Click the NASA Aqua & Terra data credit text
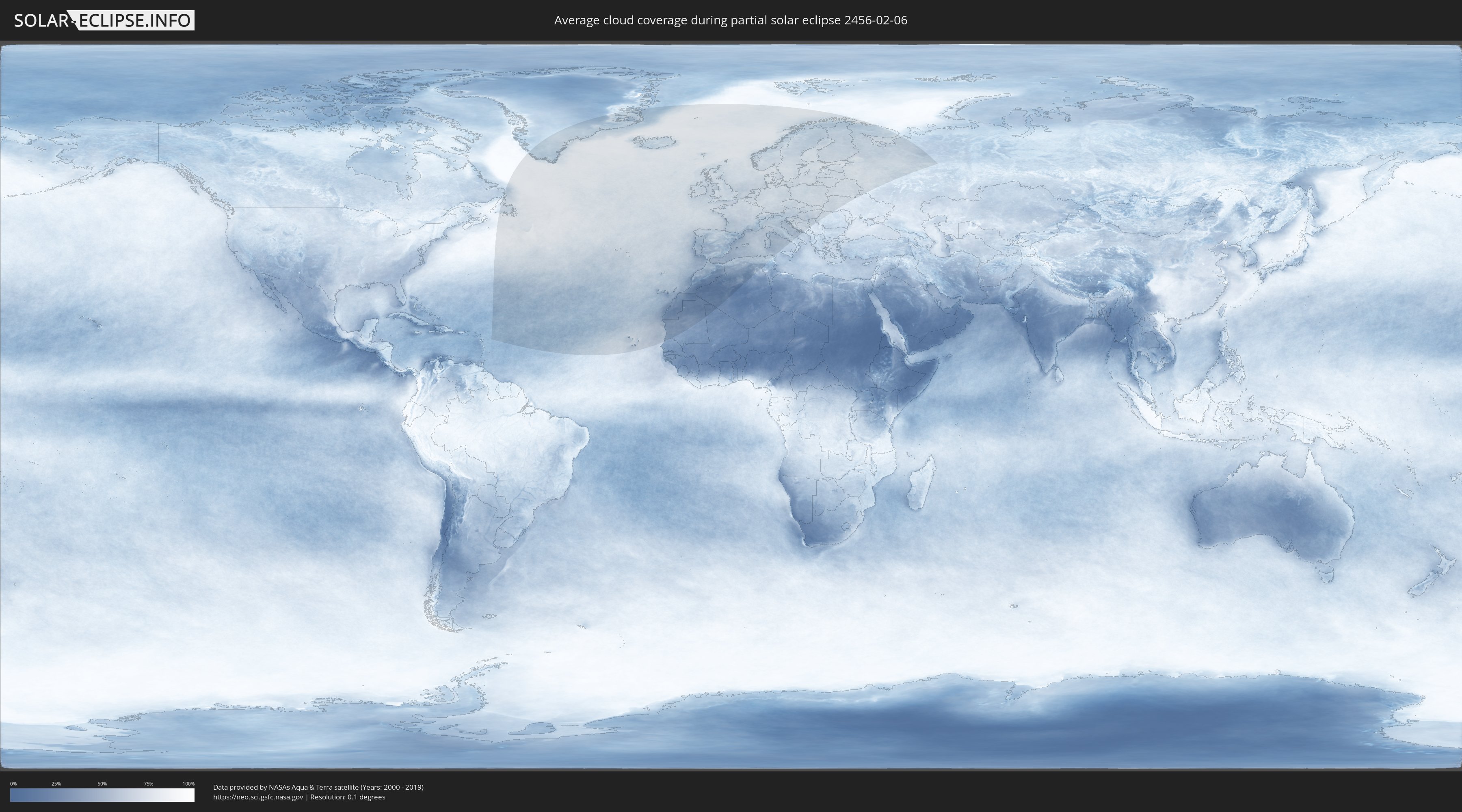This screenshot has width=1462, height=812. [x=318, y=787]
